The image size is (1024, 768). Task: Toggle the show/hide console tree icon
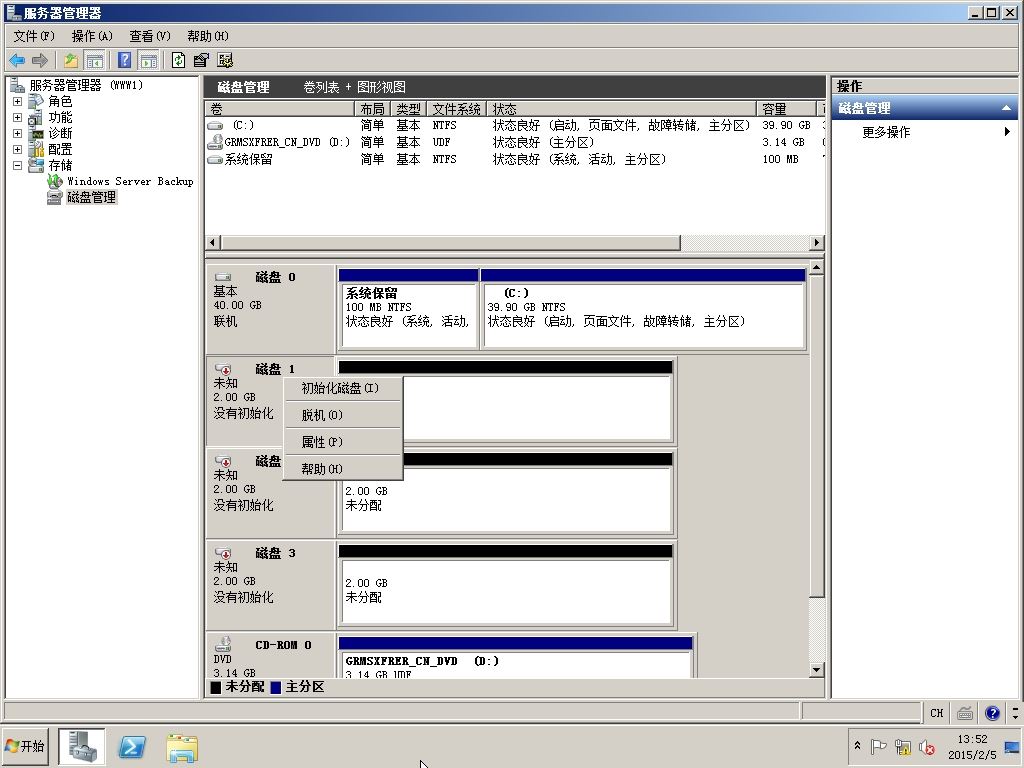(x=95, y=61)
